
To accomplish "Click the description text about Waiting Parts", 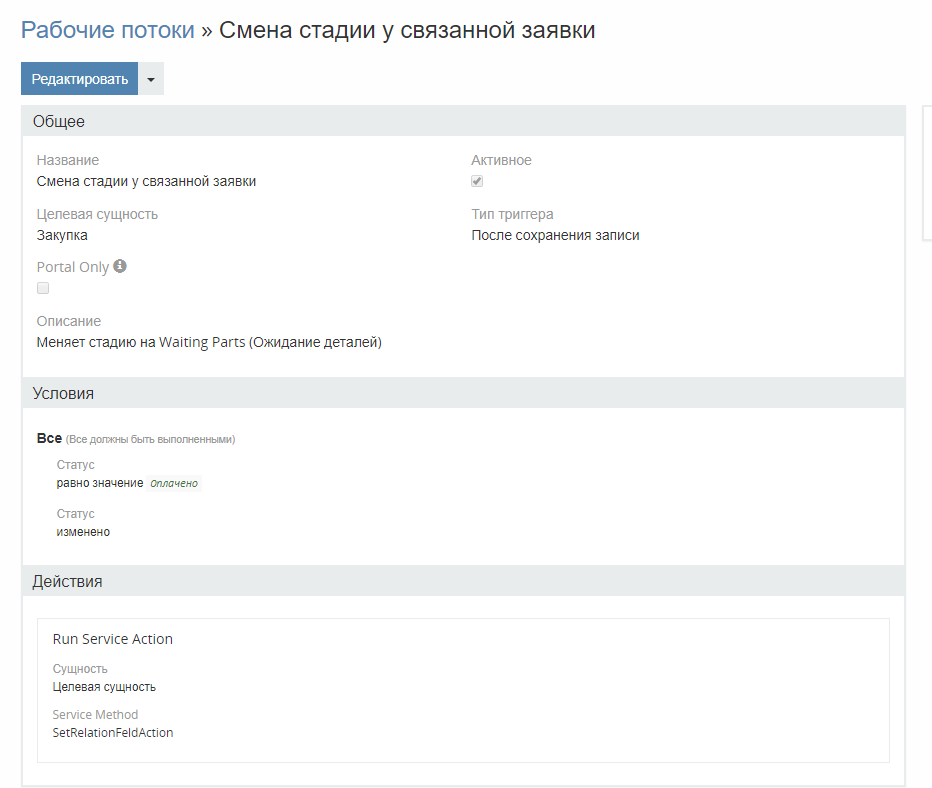I will (x=209, y=342).
